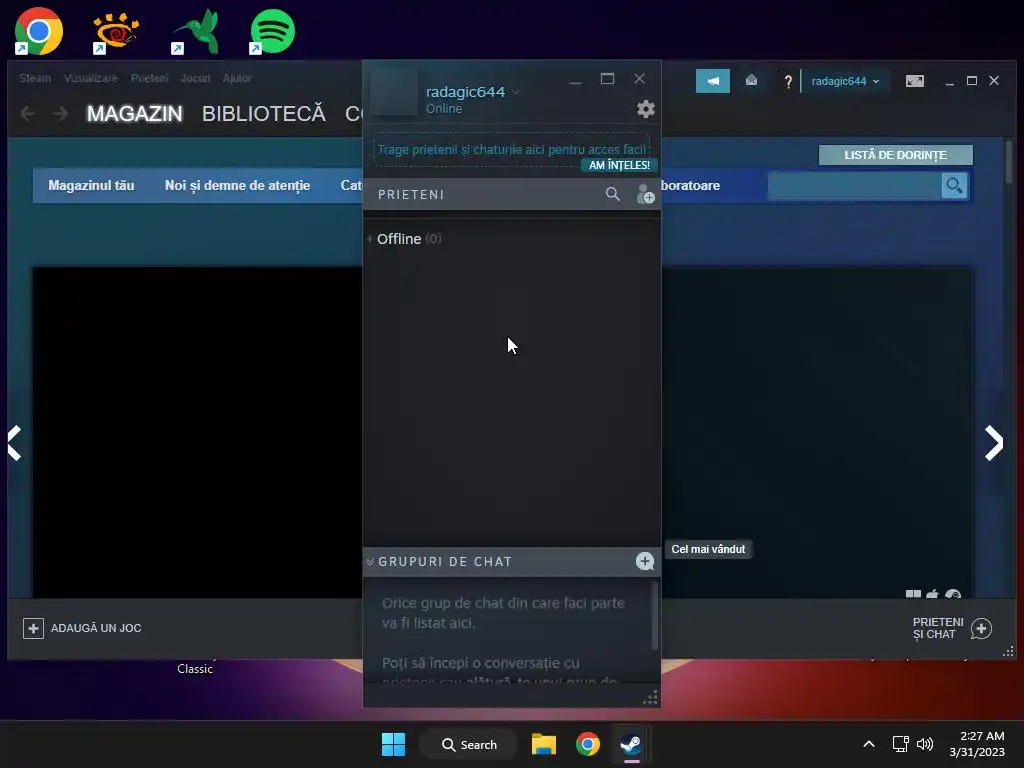Switch to BIBLIOTECĂ tab

tap(263, 114)
